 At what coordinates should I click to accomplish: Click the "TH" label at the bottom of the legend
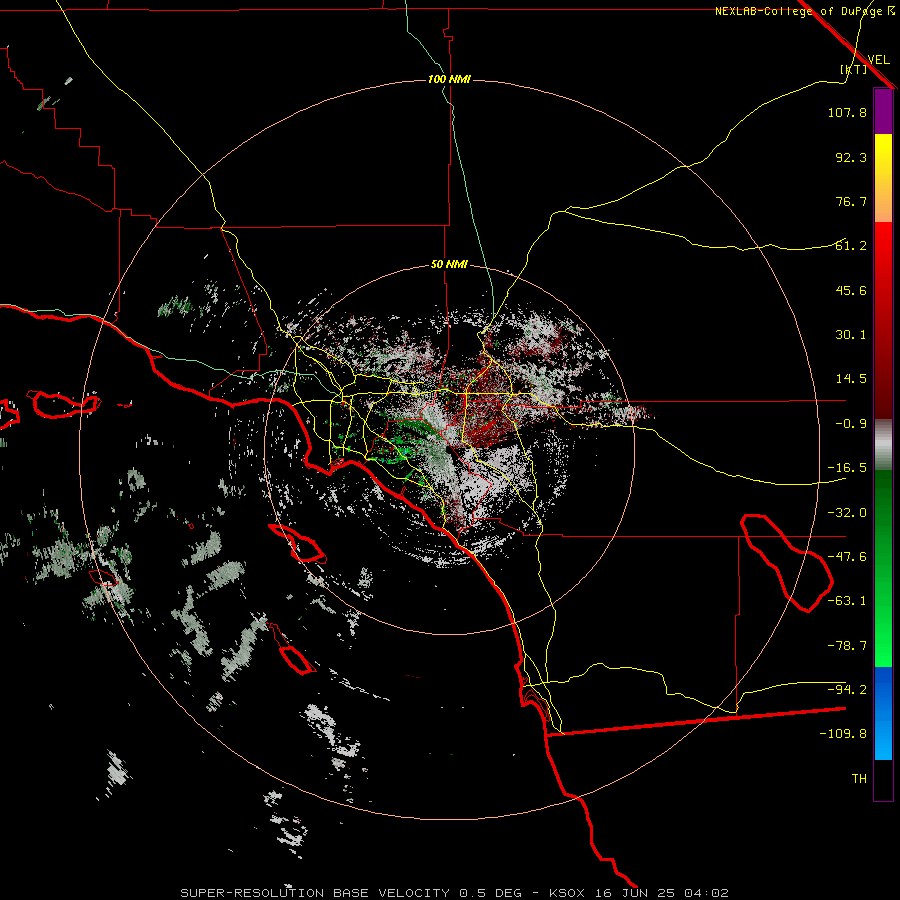(x=859, y=779)
